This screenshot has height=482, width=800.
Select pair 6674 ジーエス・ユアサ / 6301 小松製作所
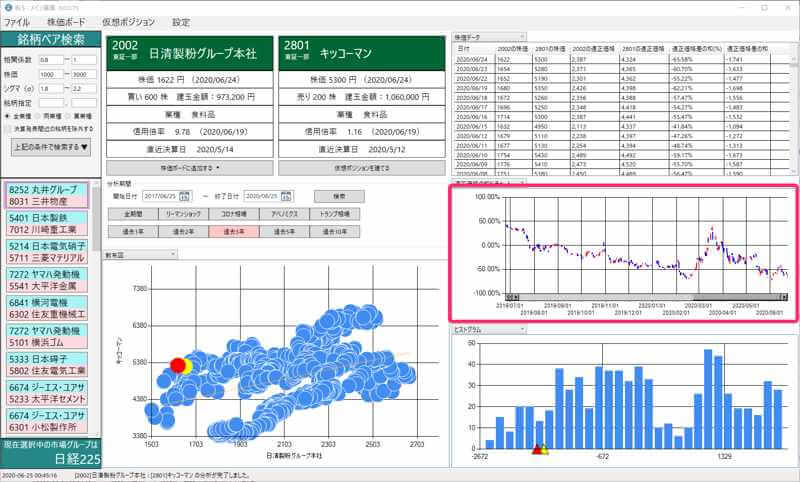[47, 421]
